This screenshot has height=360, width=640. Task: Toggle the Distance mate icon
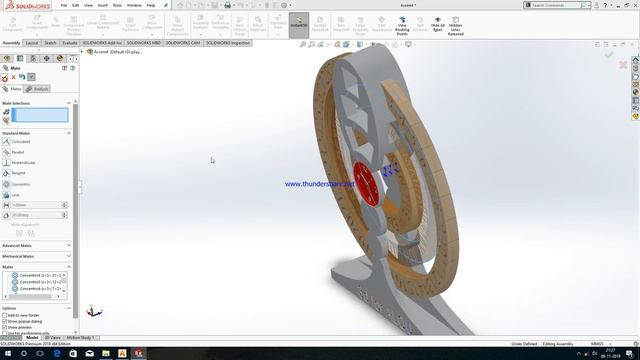coord(6,205)
